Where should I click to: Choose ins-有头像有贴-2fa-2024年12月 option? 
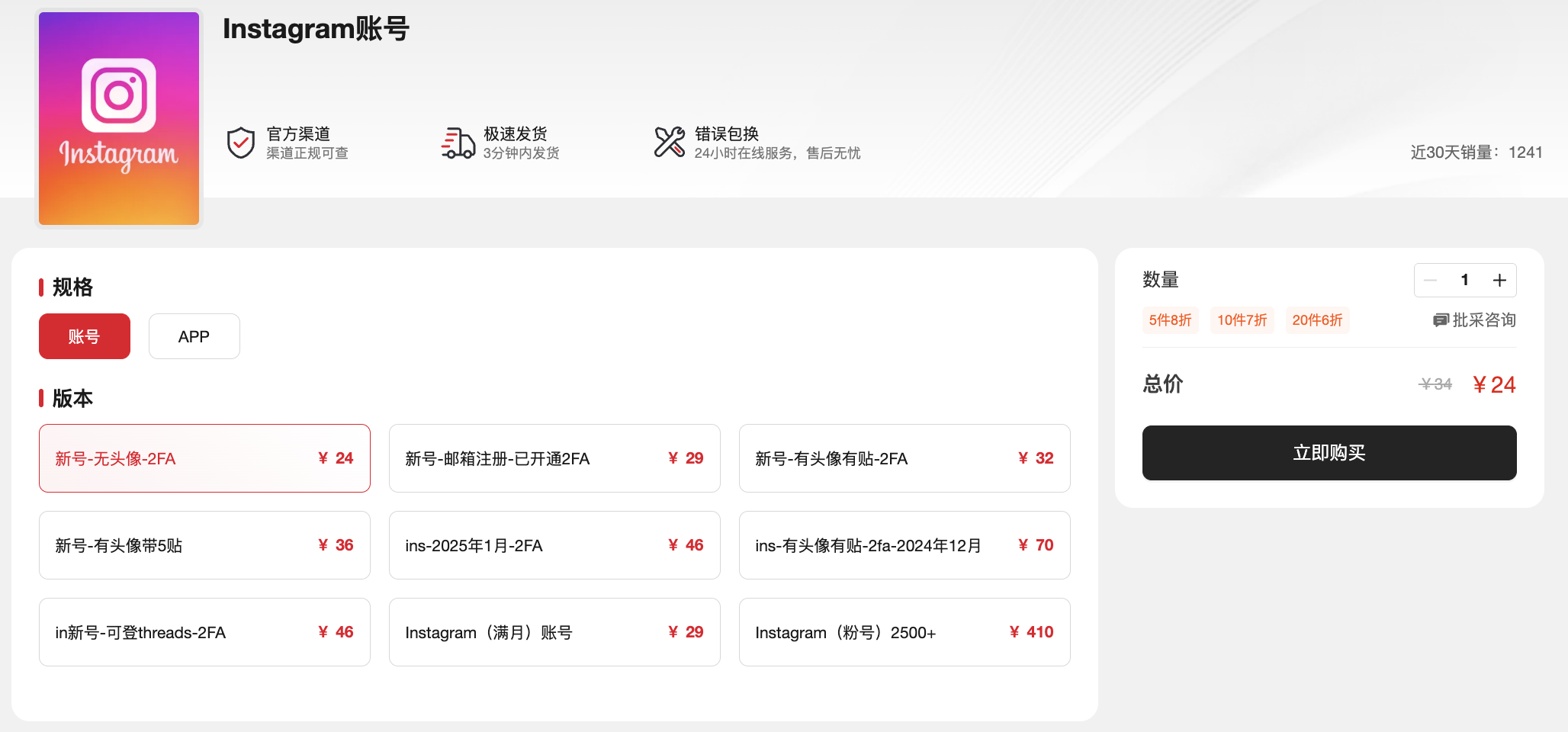[904, 545]
